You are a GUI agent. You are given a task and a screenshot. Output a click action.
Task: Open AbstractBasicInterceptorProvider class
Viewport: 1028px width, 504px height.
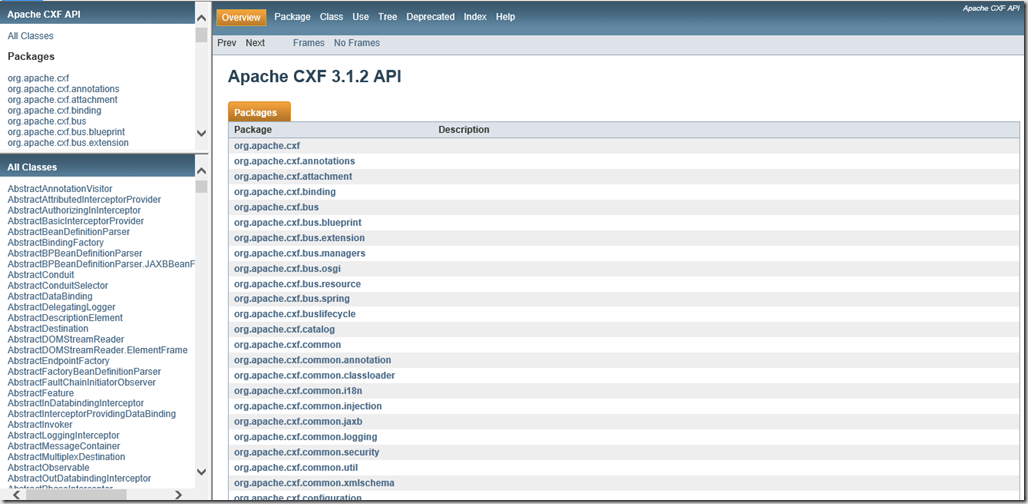[x=75, y=221]
